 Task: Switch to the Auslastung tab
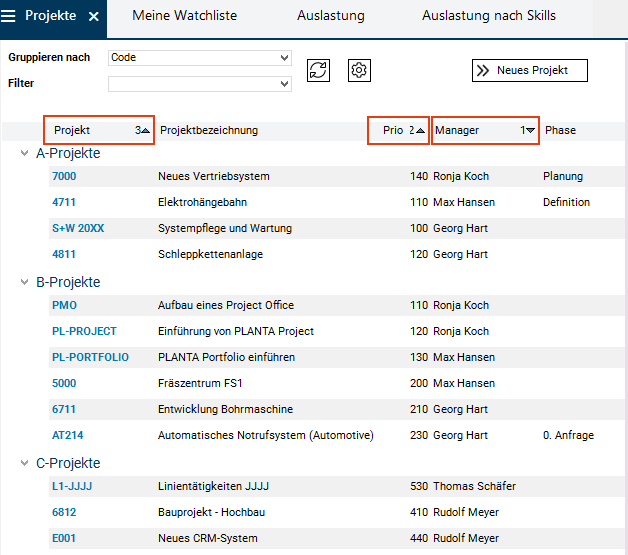pos(330,16)
